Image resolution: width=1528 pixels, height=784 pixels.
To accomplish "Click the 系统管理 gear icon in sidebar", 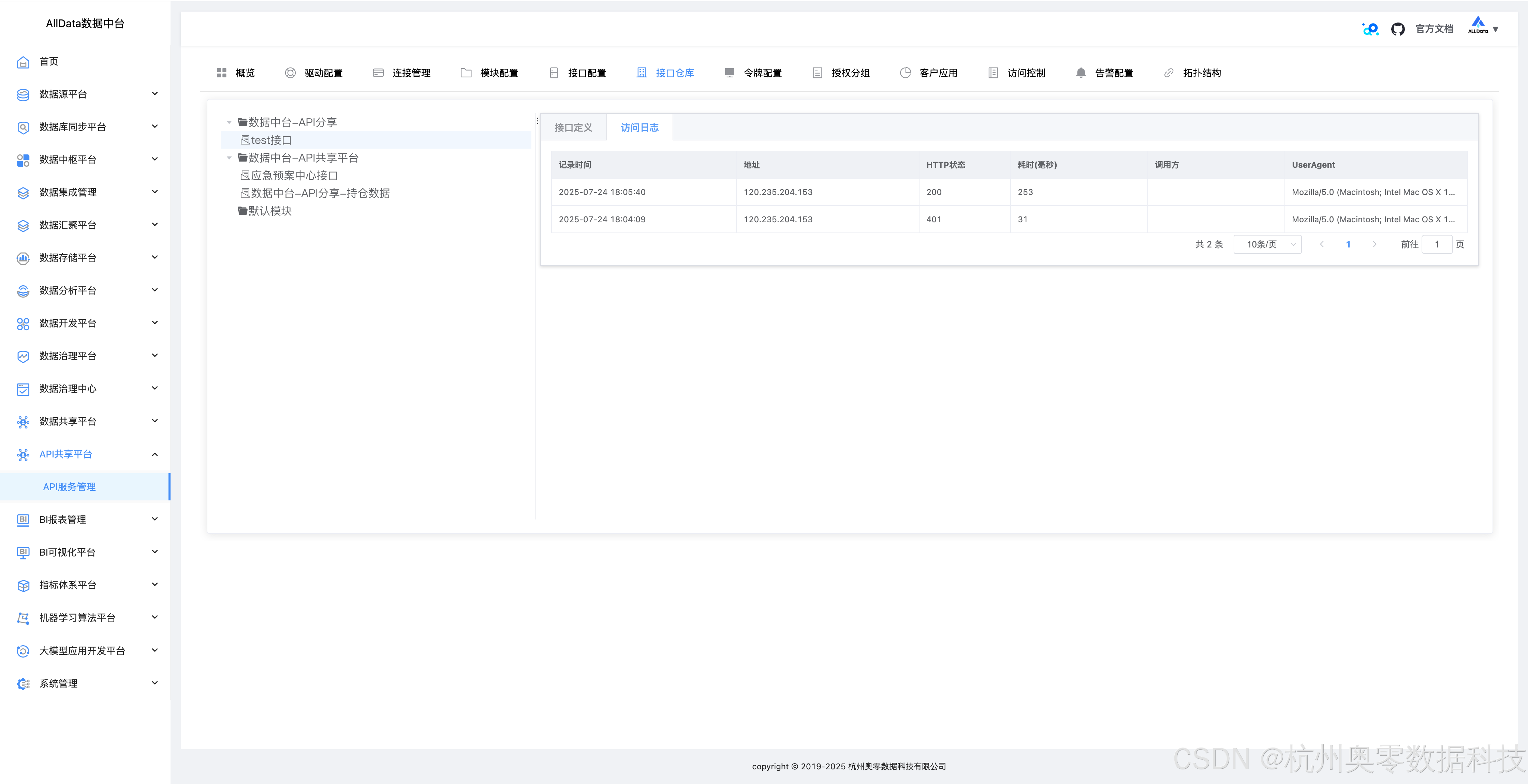I will coord(23,684).
